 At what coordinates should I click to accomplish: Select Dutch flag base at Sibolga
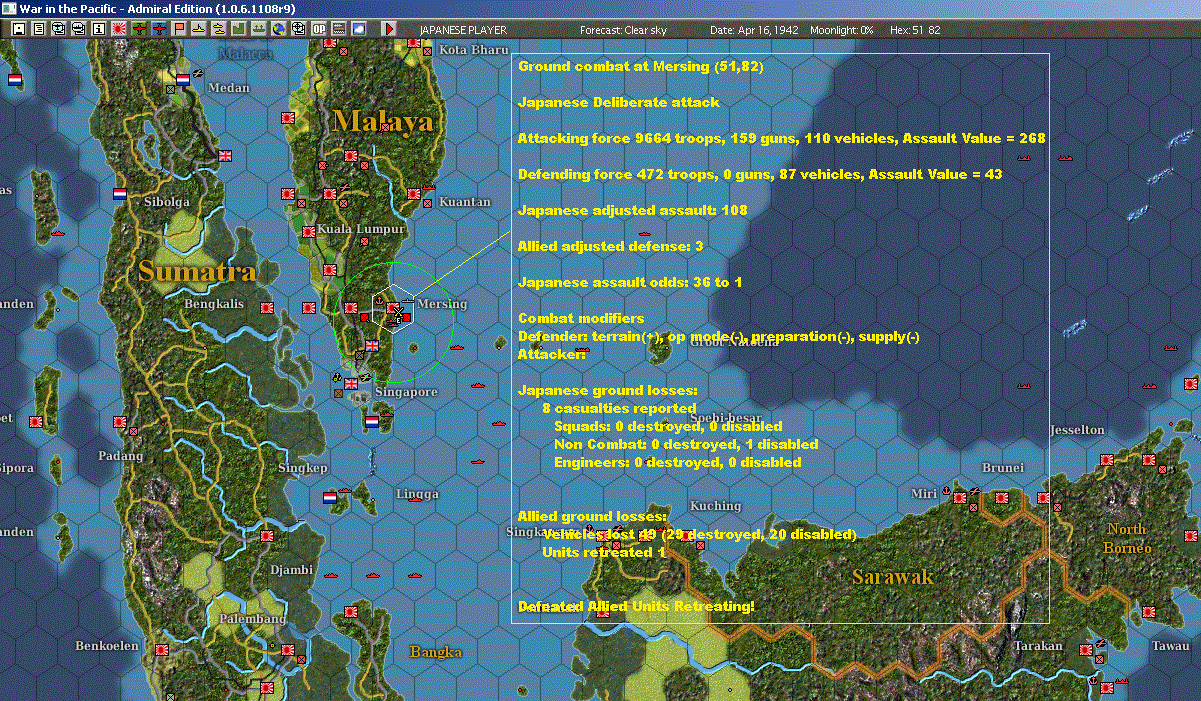point(121,193)
